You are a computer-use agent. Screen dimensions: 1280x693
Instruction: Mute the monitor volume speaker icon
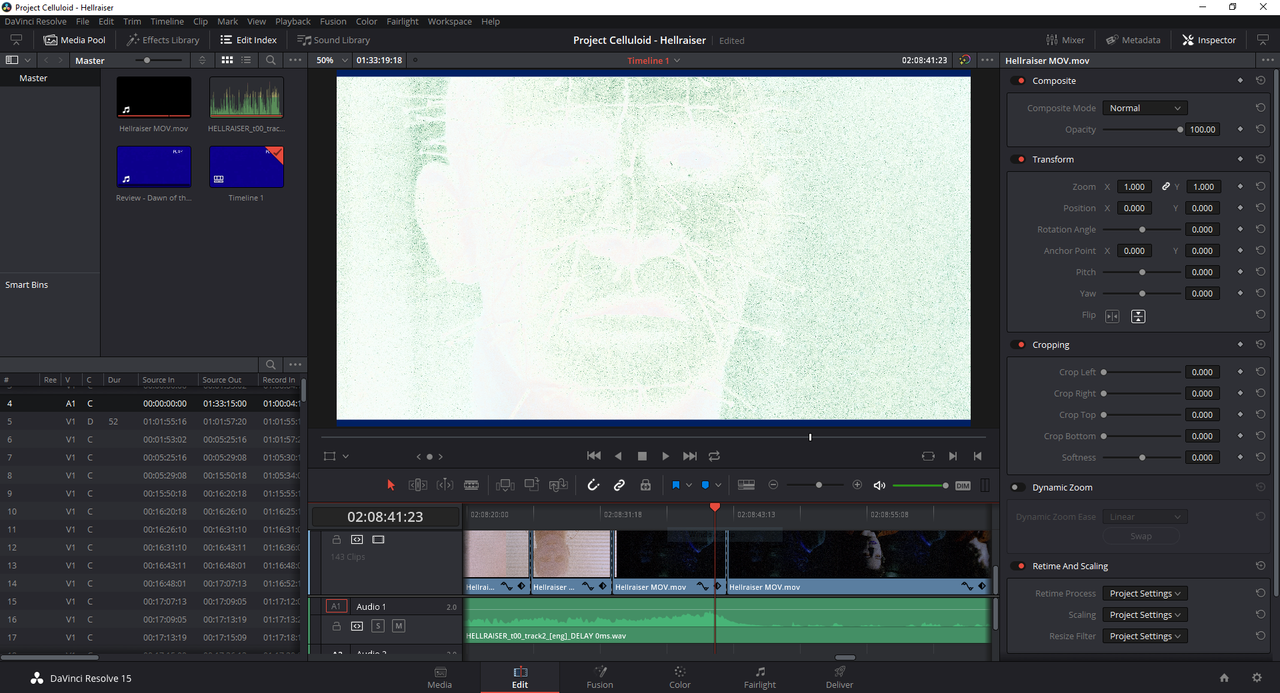(879, 485)
